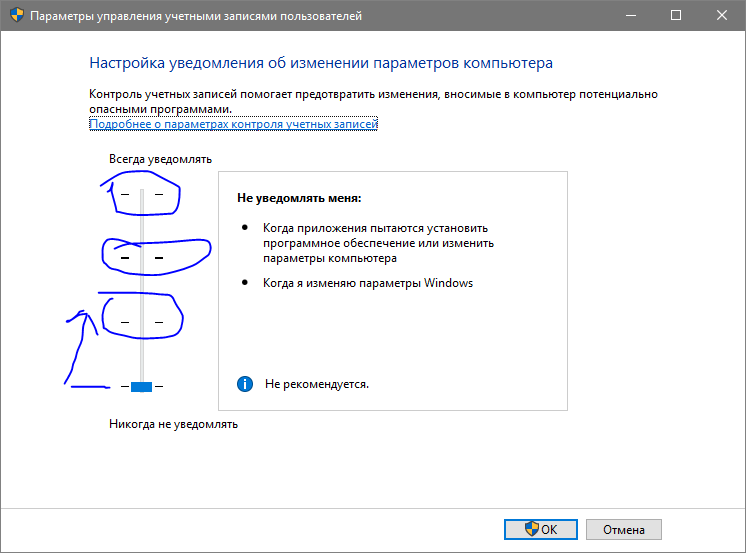Open 'Подробнее о параметрах контроля учетных записей' link

tap(233, 124)
